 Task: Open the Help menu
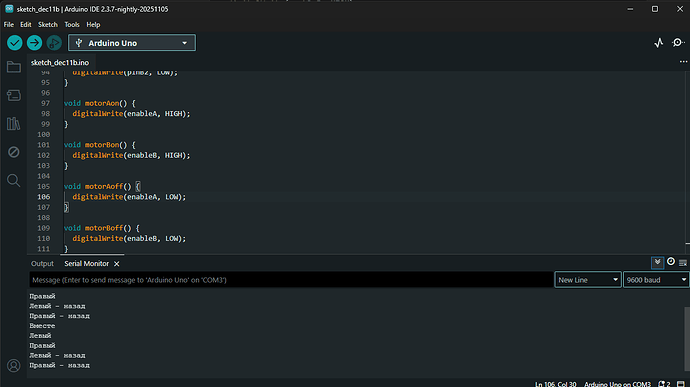coord(93,25)
